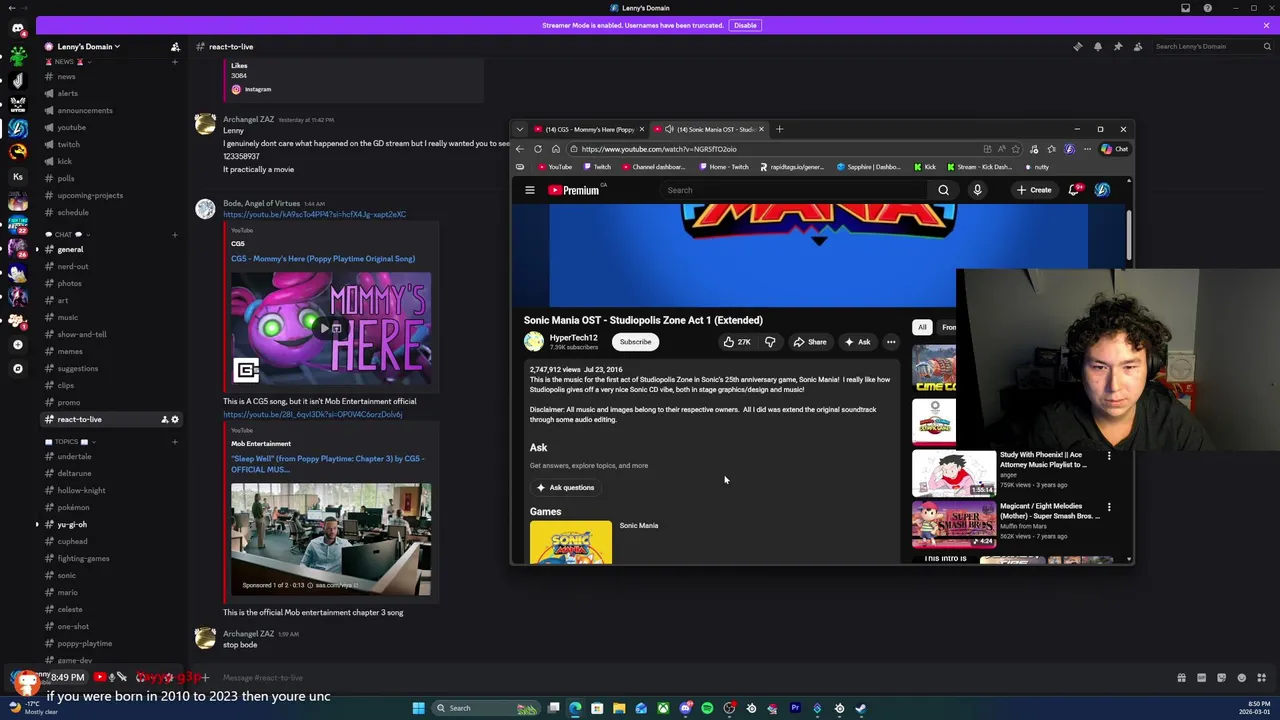Click the browser address bar URL
The height and width of the screenshot is (720, 1280).
pyautogui.click(x=659, y=149)
